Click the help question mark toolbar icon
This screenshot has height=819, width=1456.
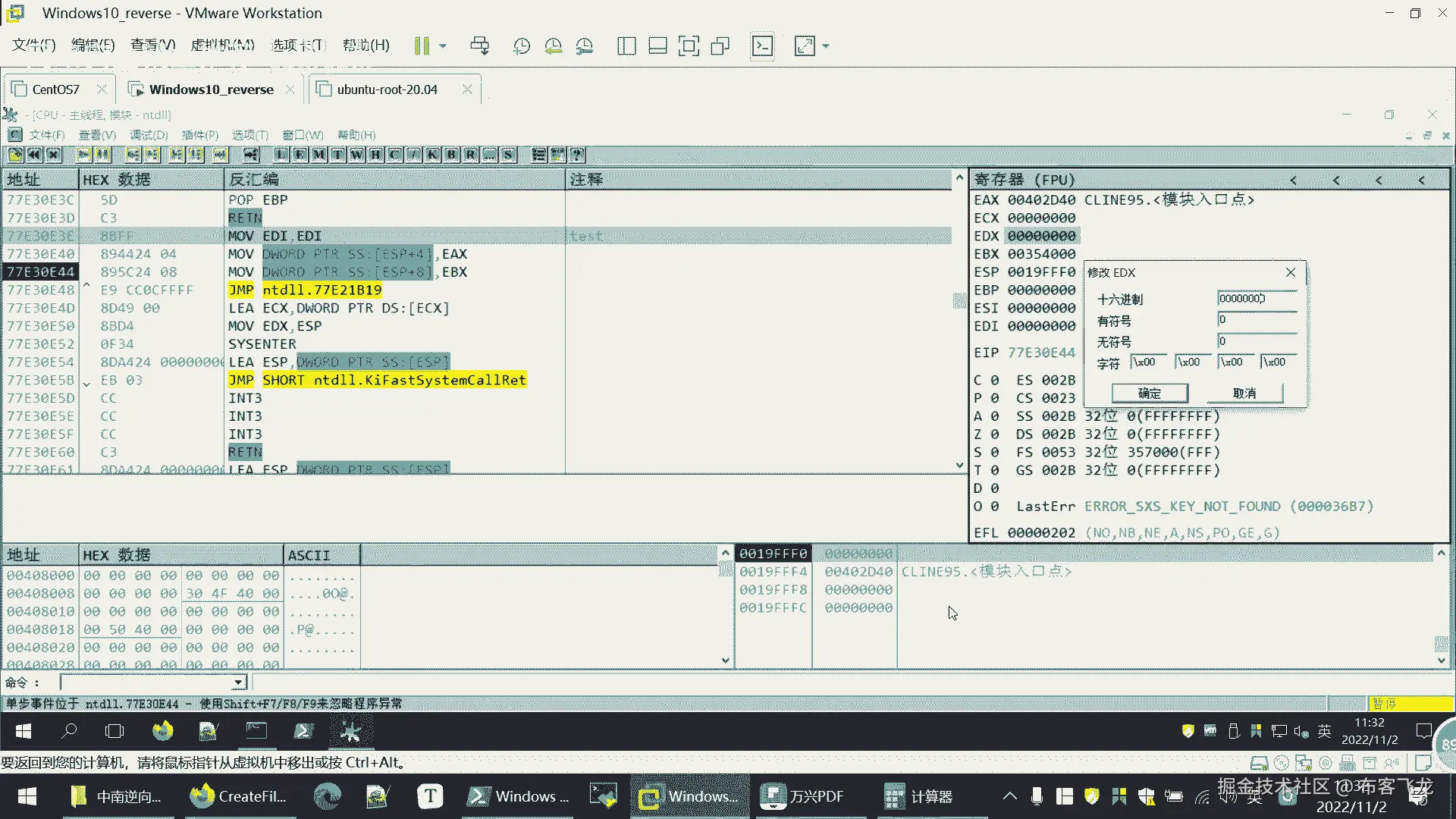pyautogui.click(x=577, y=155)
